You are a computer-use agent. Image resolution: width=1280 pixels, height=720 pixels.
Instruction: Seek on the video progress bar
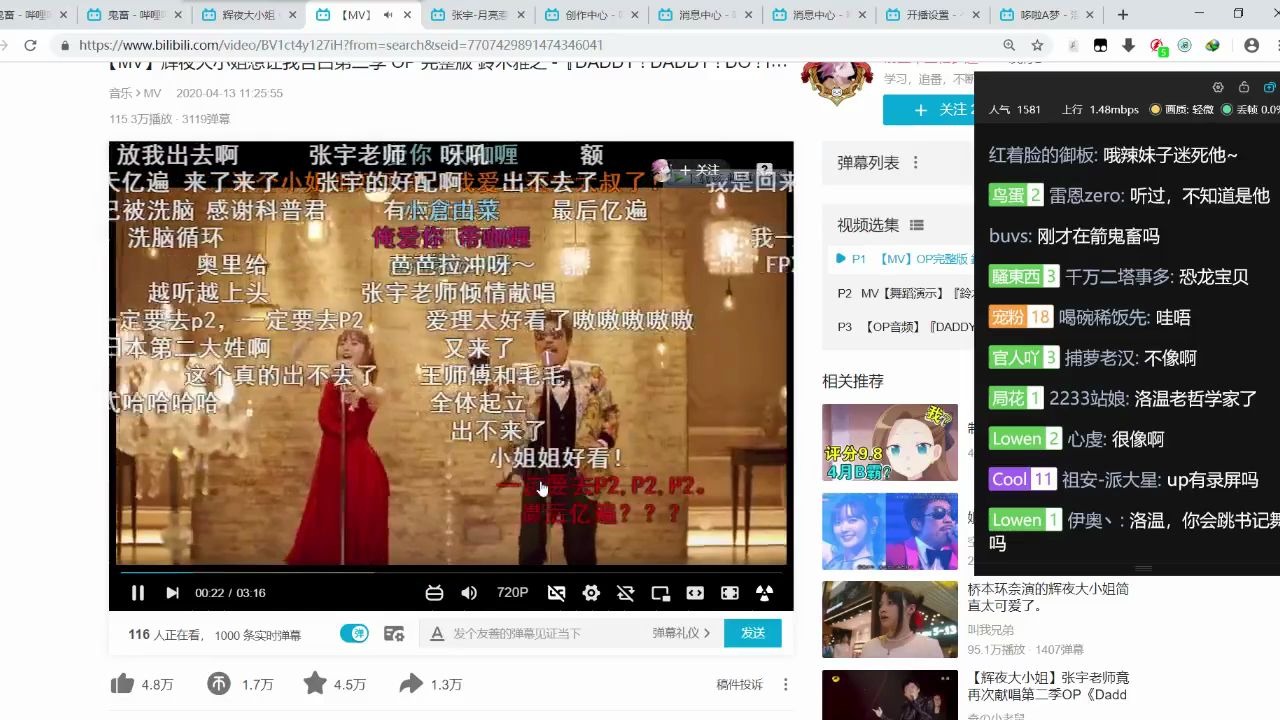tap(451, 573)
